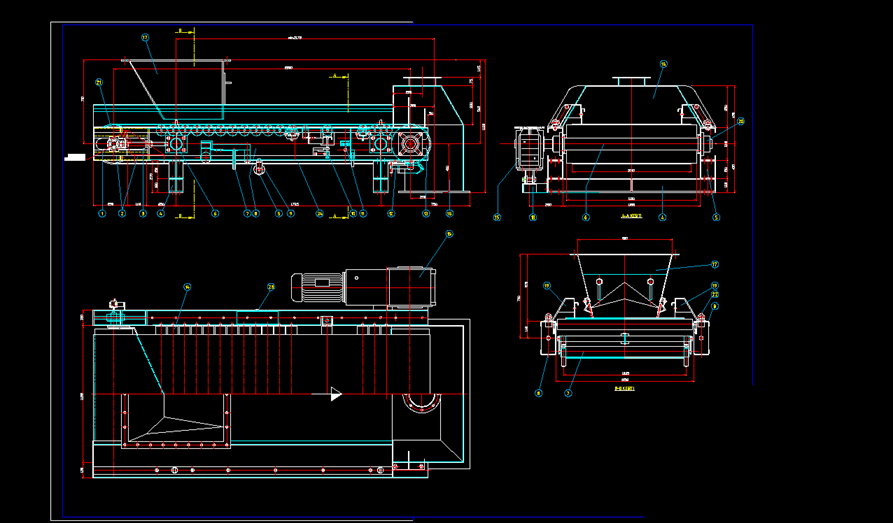Click white flow direction arrow in plan view
This screenshot has height=523, width=893.
coord(336,395)
